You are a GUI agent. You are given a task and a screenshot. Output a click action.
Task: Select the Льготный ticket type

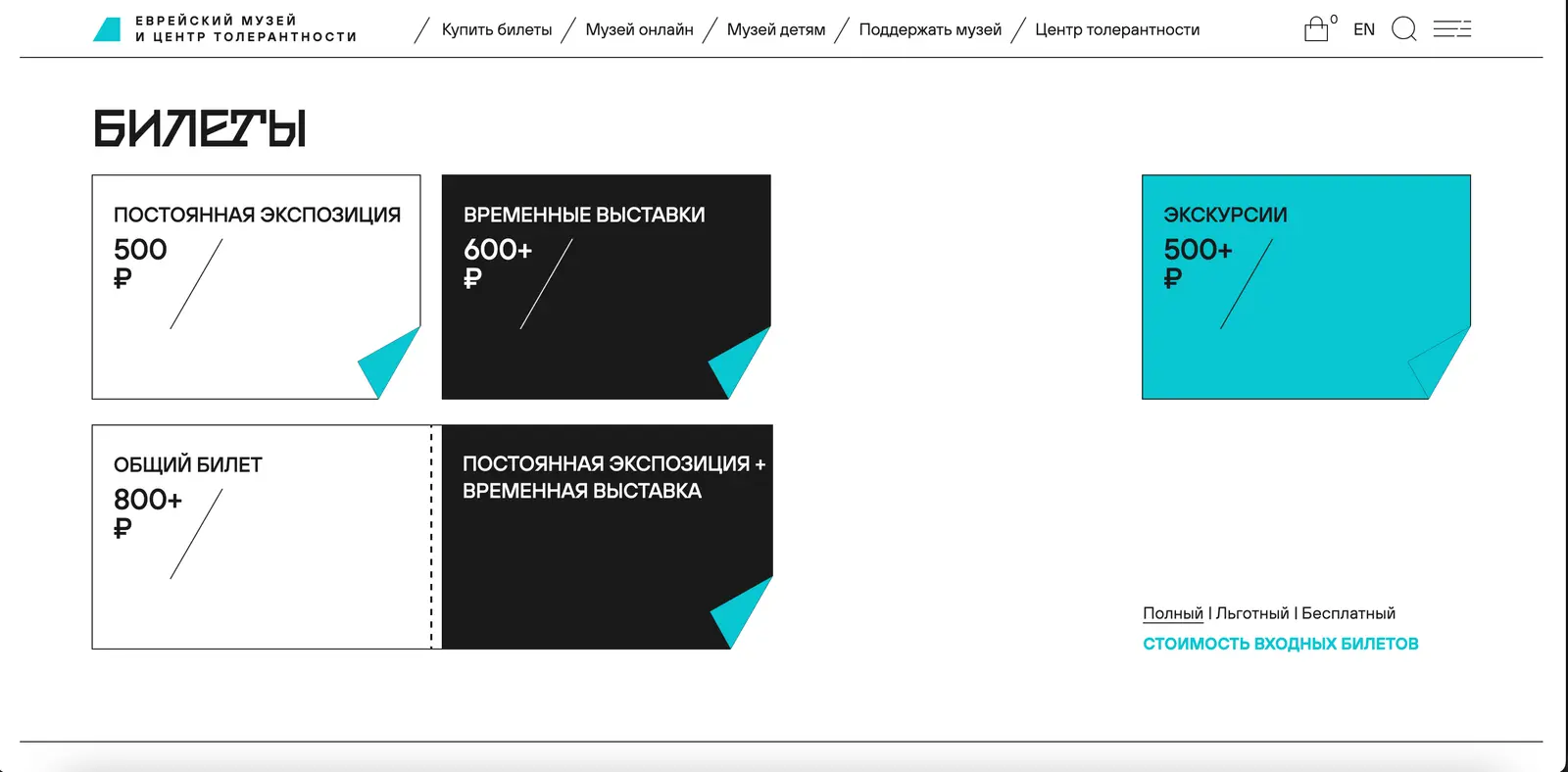[x=1252, y=613]
